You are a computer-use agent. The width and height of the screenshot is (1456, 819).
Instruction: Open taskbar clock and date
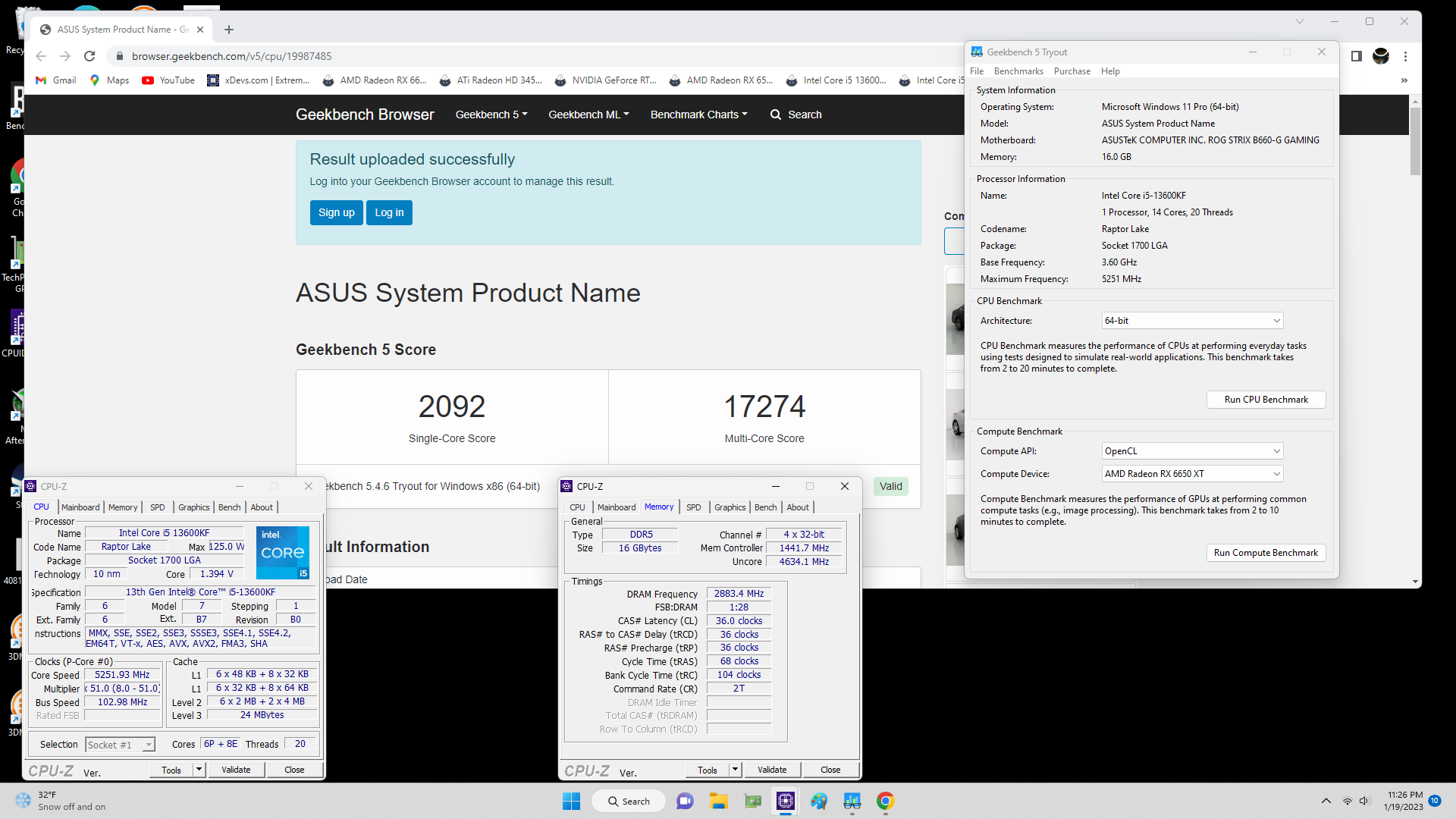point(1404,801)
